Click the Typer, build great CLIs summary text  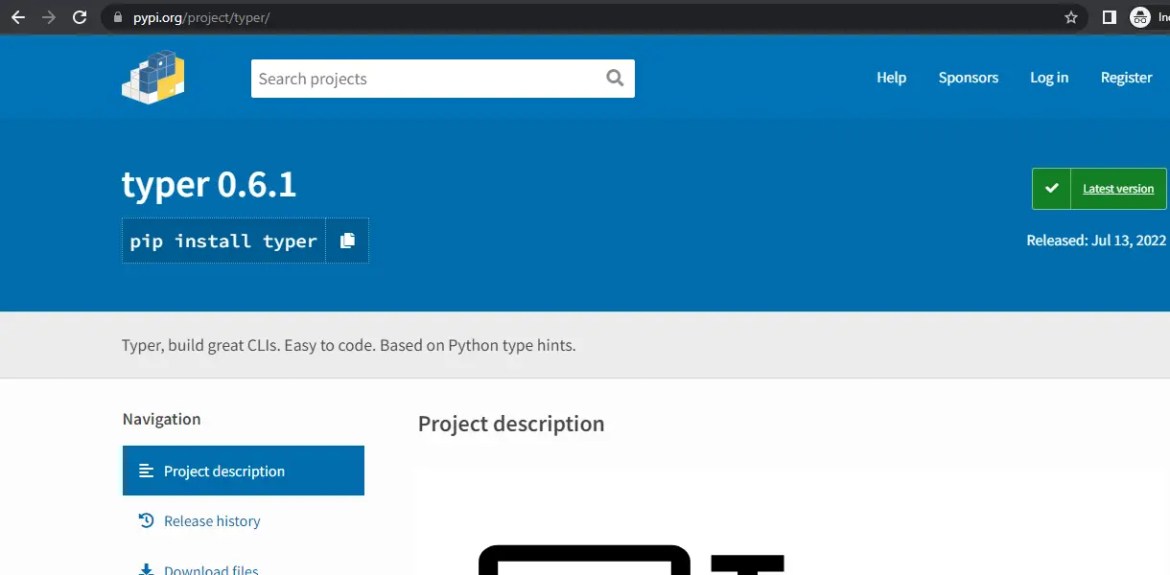tap(348, 345)
